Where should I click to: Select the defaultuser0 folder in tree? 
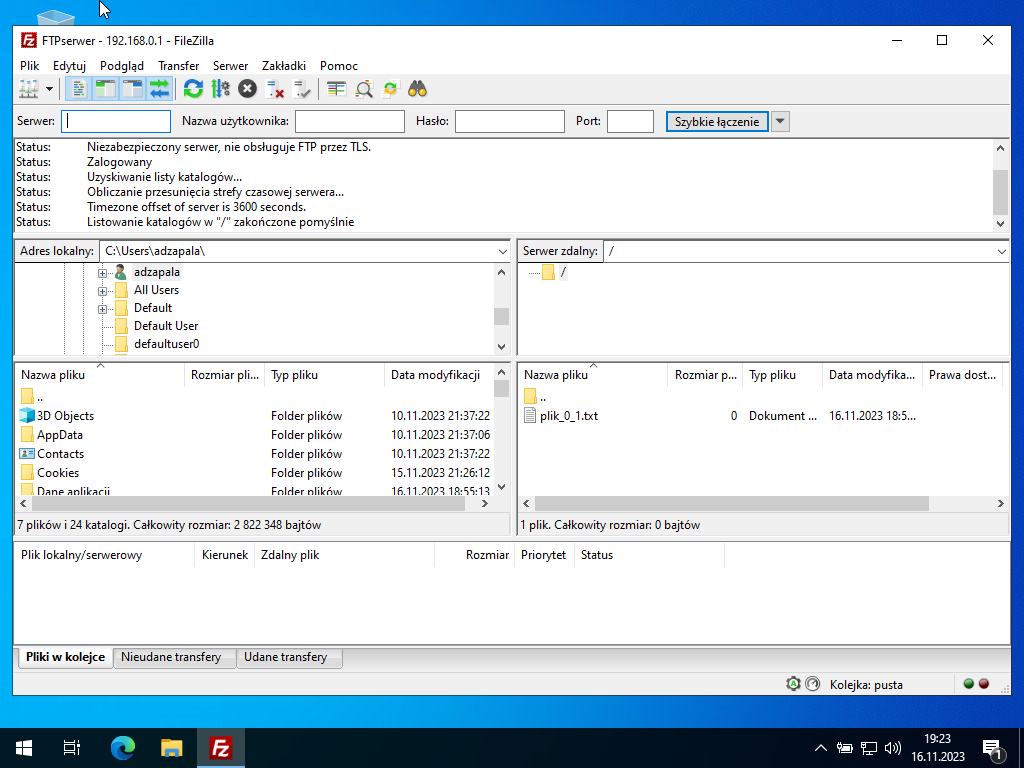[x=167, y=344]
